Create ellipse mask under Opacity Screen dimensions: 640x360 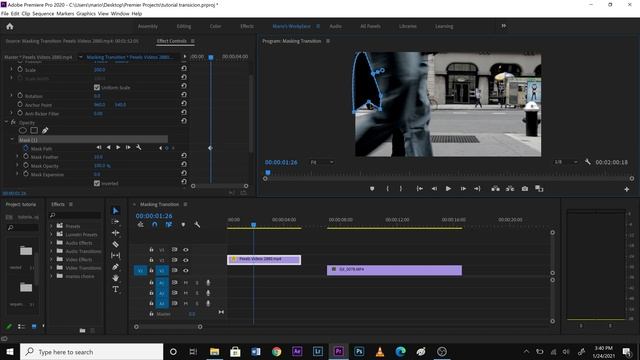click(22, 131)
